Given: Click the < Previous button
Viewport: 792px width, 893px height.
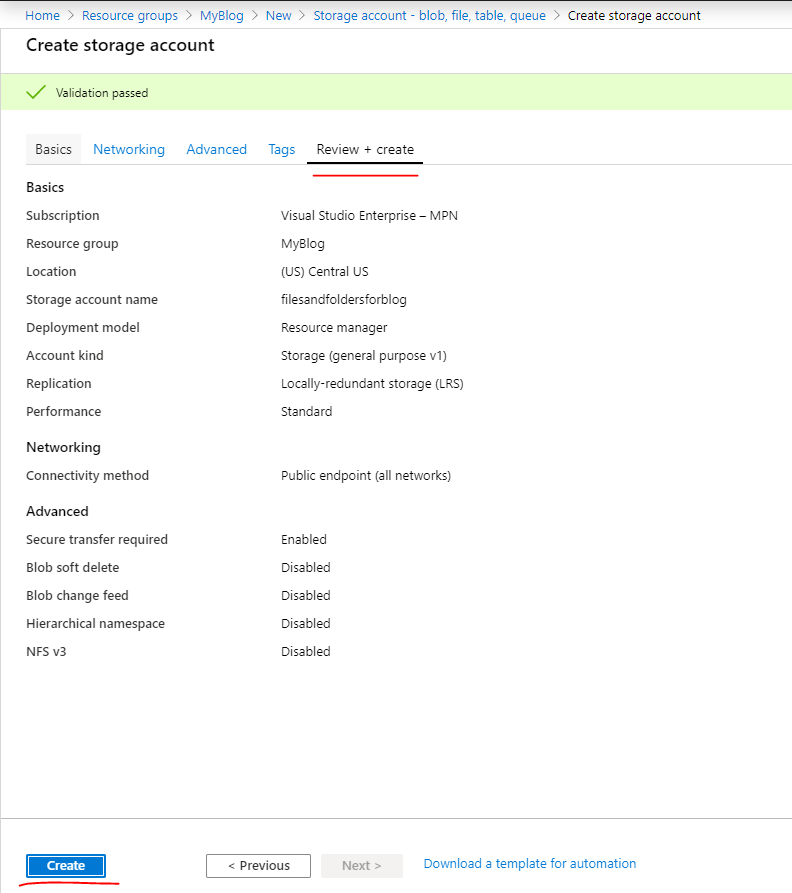Looking at the screenshot, I should click(258, 866).
